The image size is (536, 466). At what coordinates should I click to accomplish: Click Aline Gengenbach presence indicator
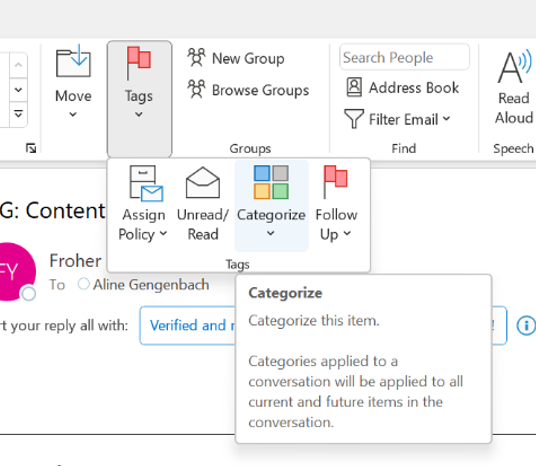point(83,284)
